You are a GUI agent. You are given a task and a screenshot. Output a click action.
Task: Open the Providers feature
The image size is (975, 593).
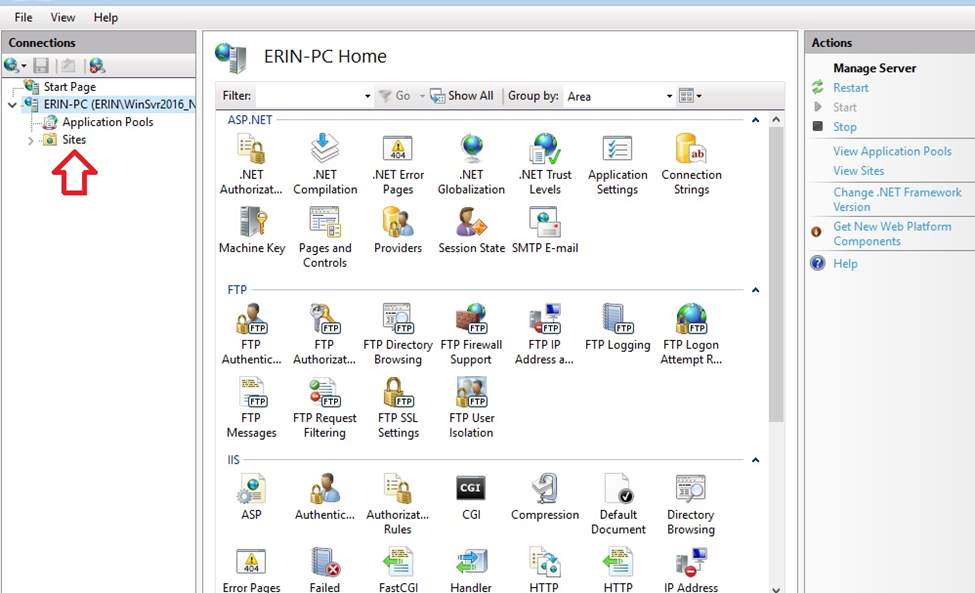(x=398, y=230)
